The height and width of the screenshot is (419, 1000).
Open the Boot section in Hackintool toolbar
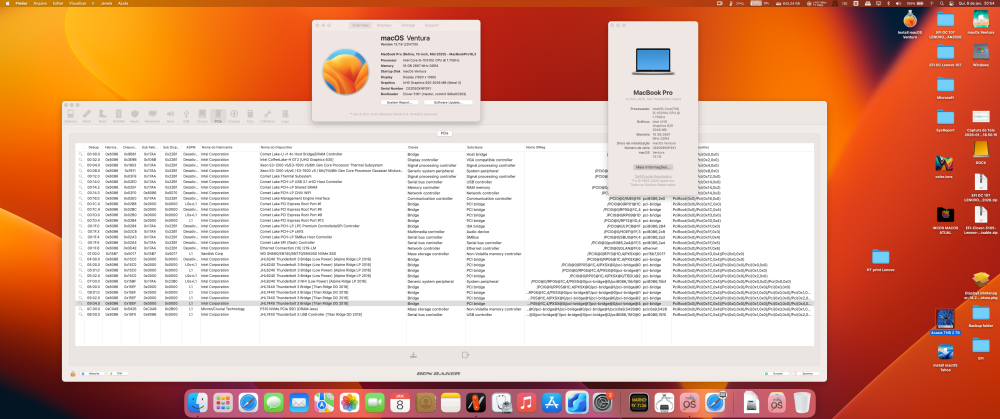[x=102, y=115]
